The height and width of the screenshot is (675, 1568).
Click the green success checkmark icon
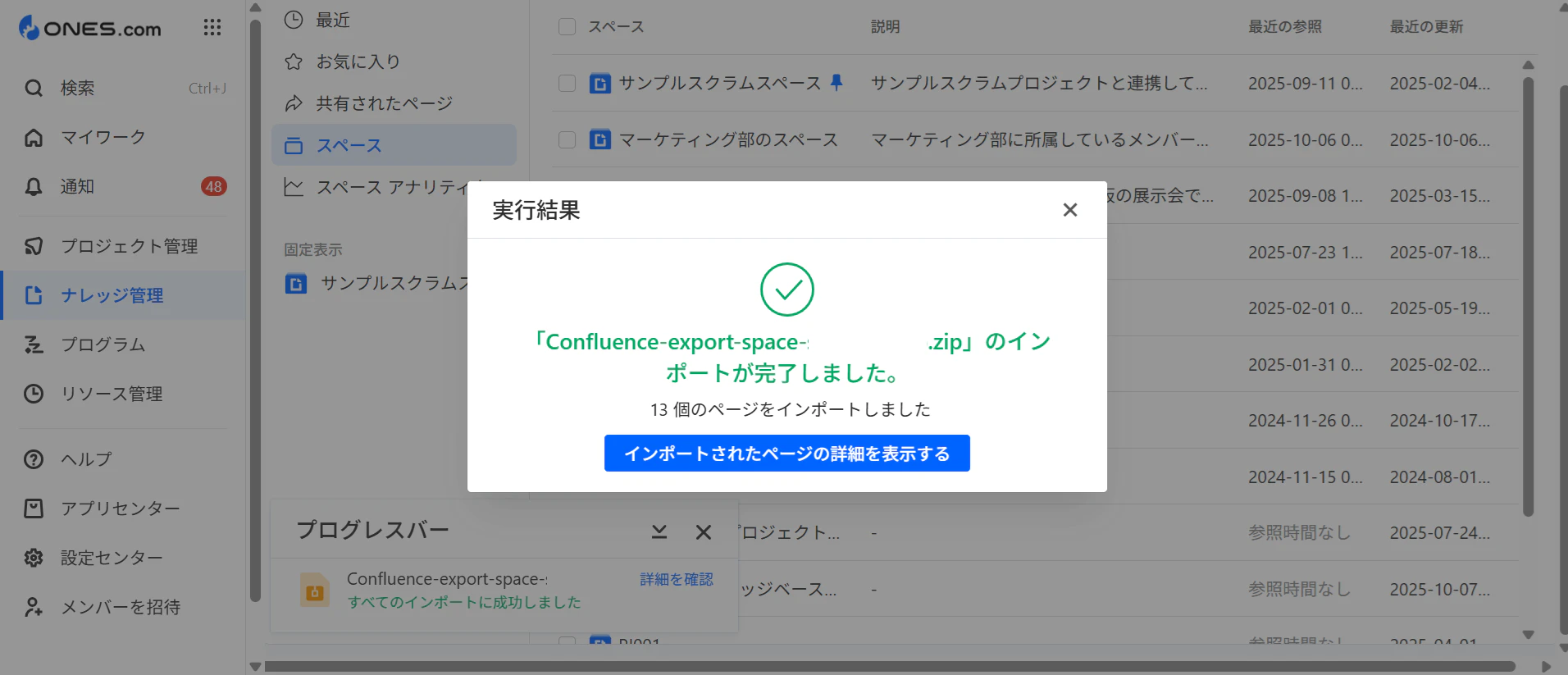(787, 290)
